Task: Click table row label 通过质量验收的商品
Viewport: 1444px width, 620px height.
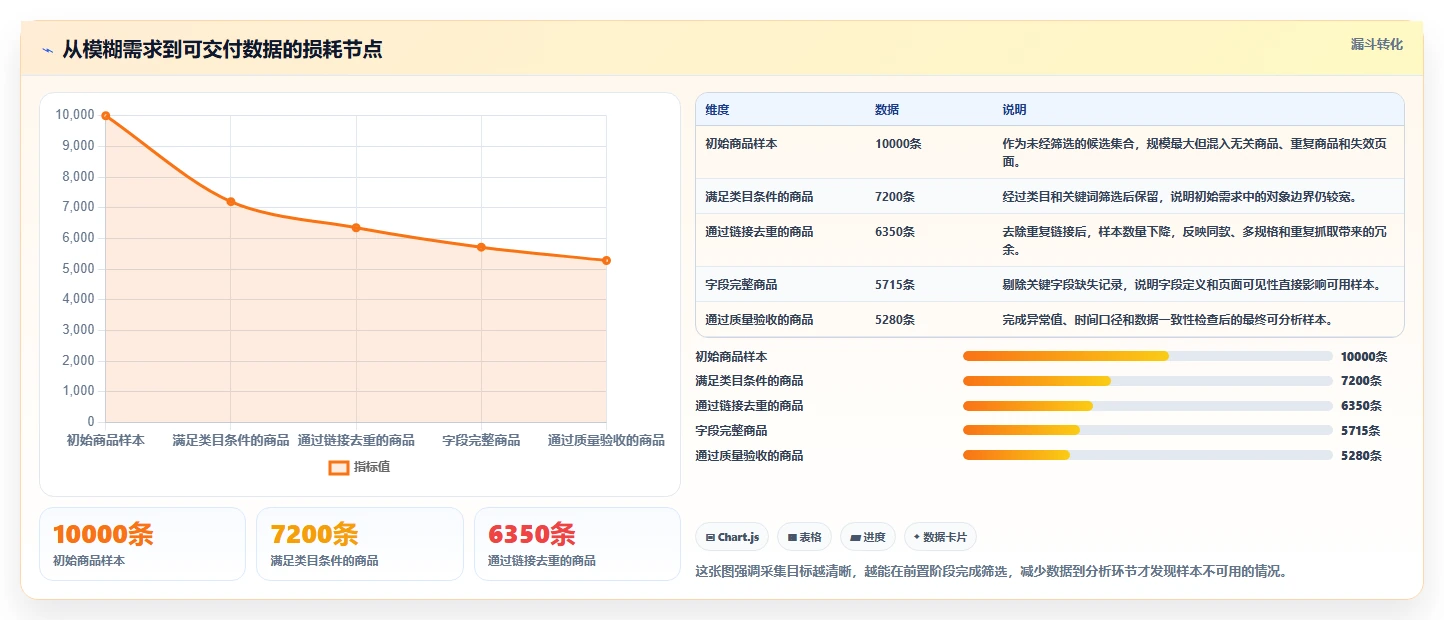Action: (759, 320)
